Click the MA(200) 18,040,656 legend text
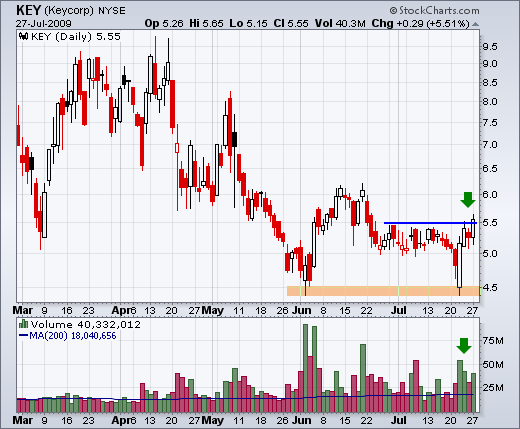The image size is (520, 429). [73, 336]
